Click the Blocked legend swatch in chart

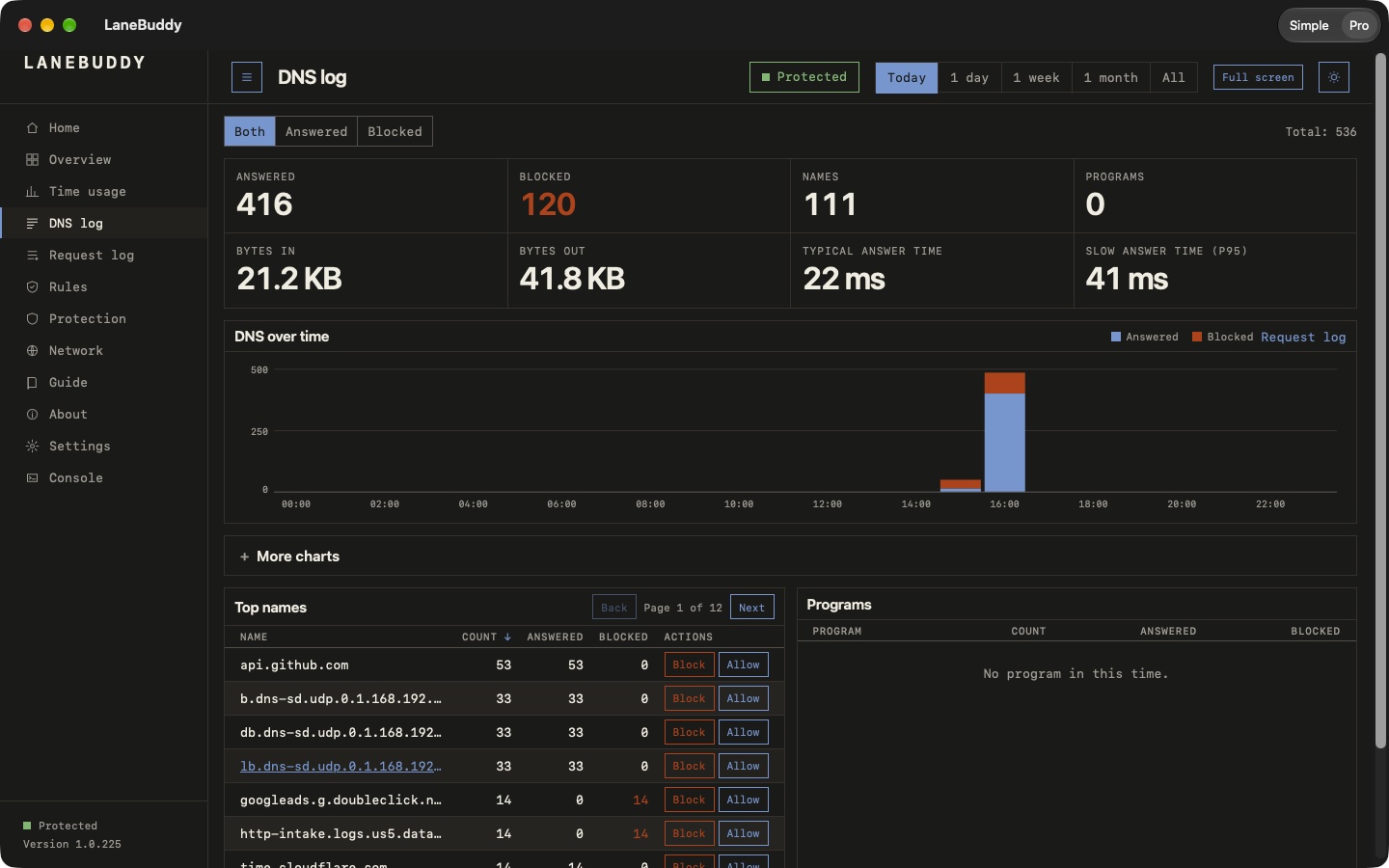1197,337
